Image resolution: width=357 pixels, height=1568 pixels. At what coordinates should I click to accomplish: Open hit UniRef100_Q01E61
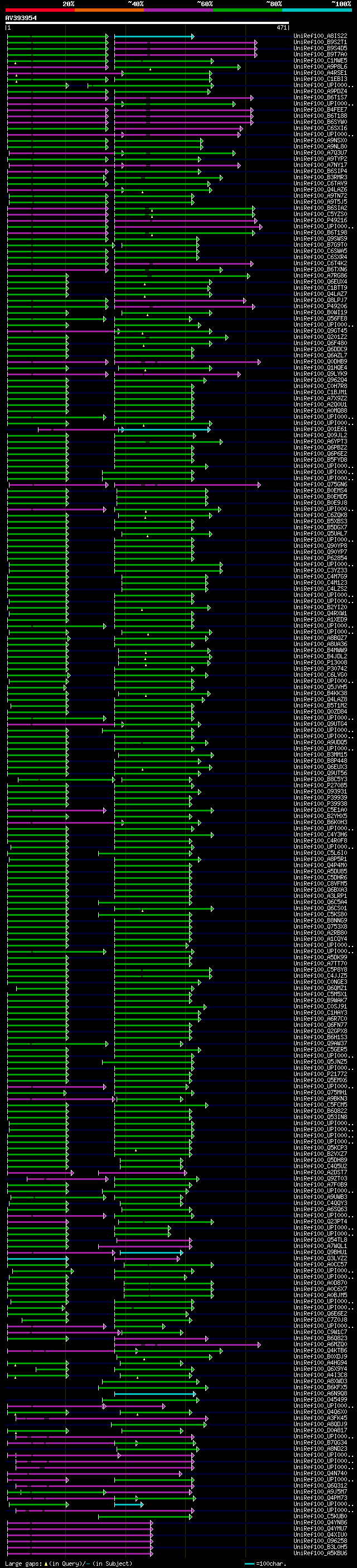point(321,429)
